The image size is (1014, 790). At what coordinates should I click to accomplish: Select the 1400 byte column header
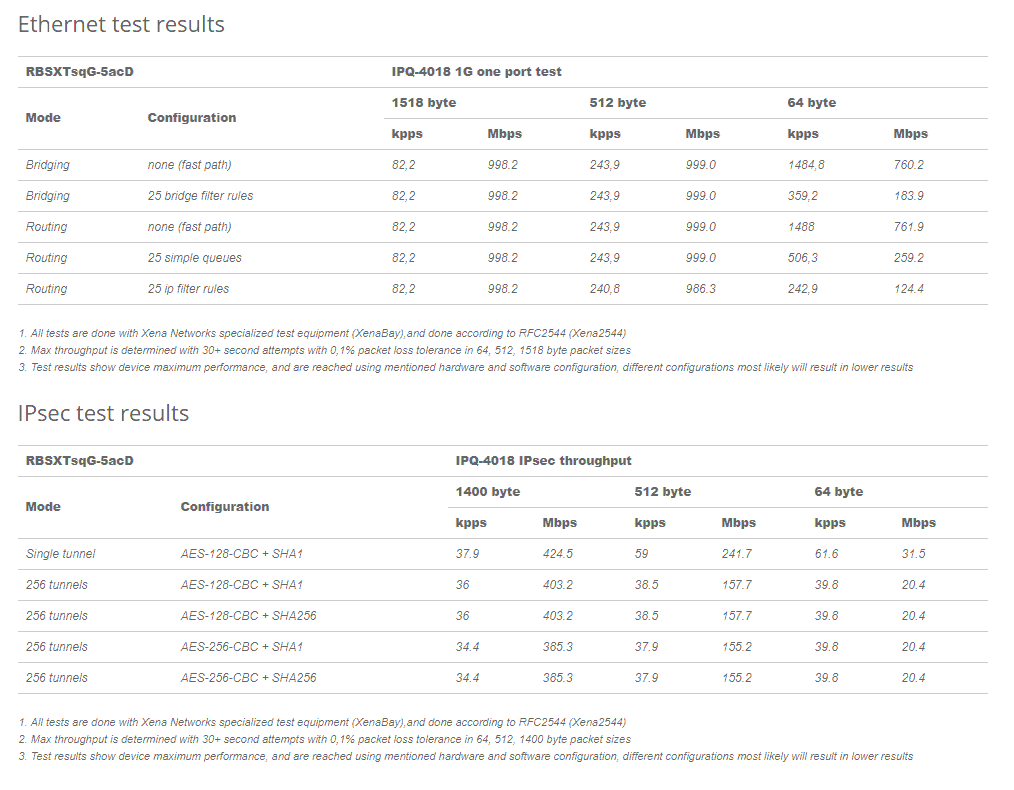[488, 491]
